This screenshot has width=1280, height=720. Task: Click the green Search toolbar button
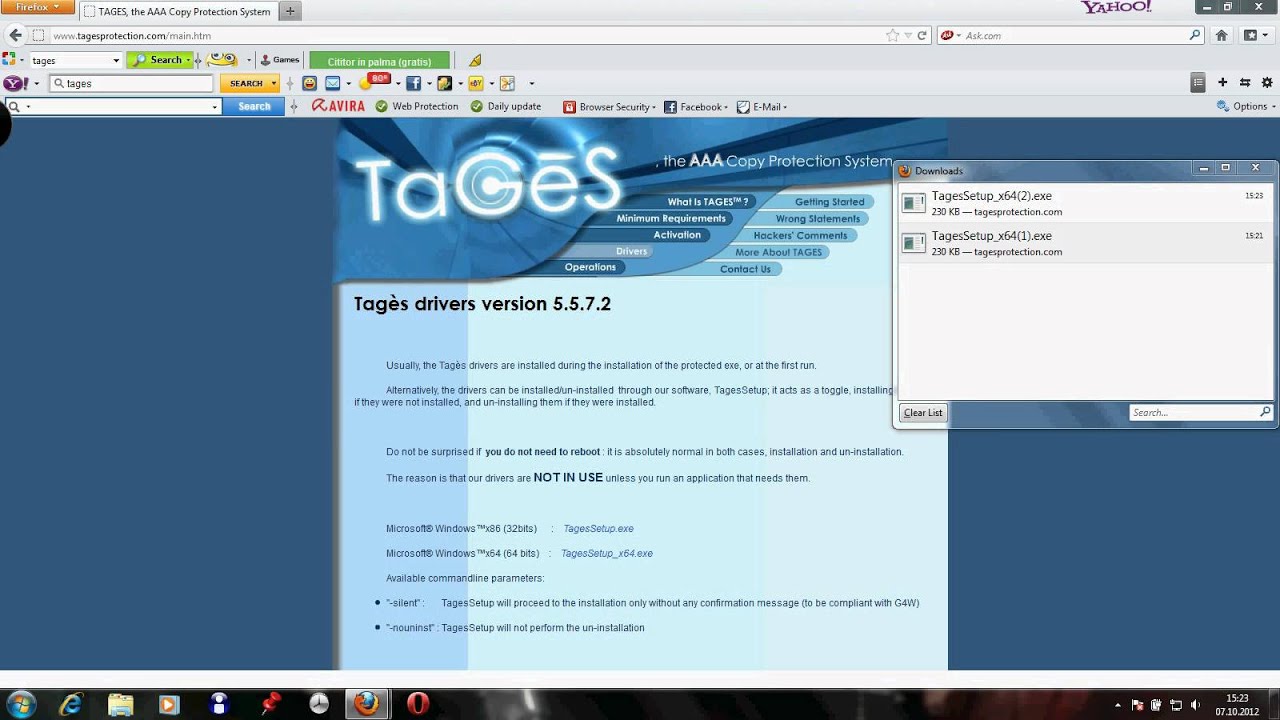pos(160,60)
